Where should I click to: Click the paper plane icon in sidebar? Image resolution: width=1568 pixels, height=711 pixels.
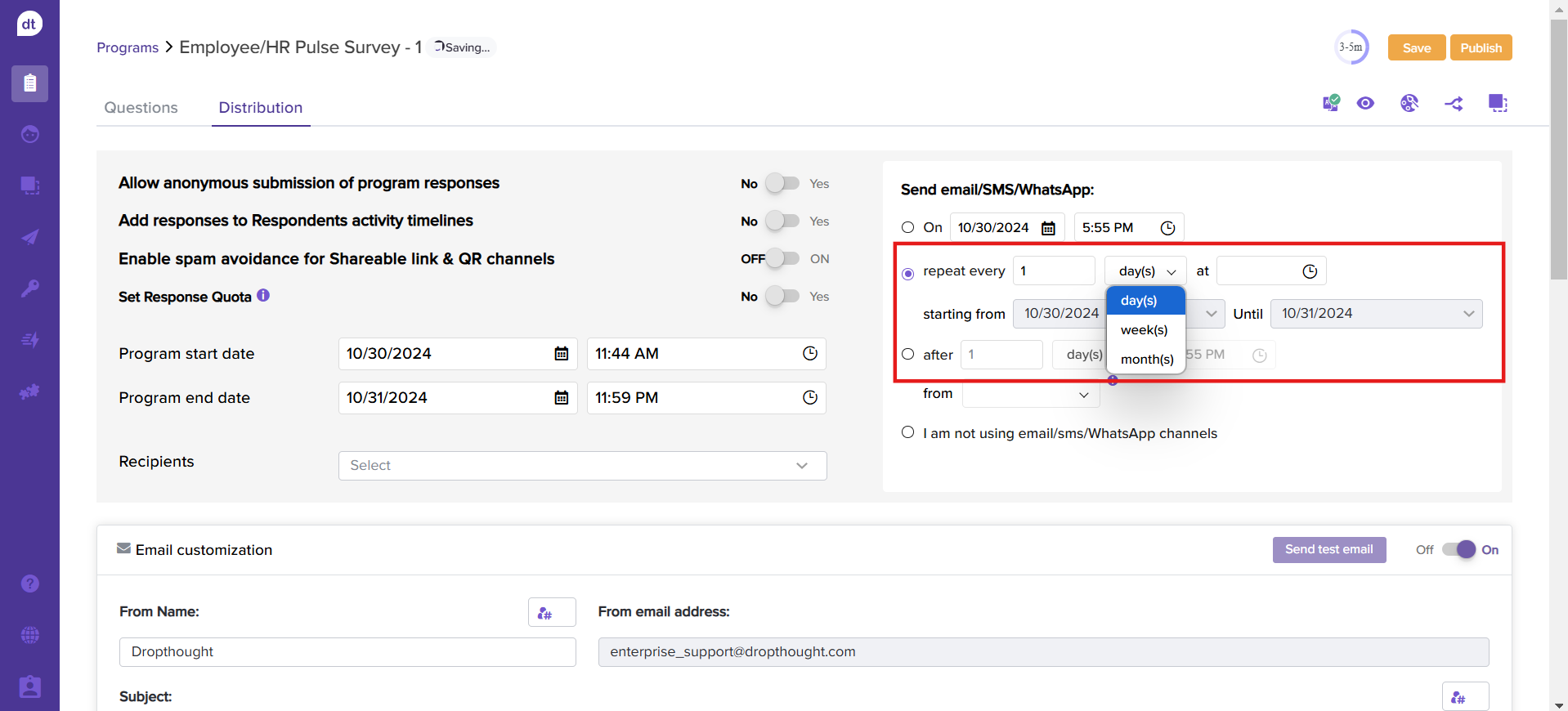[30, 237]
